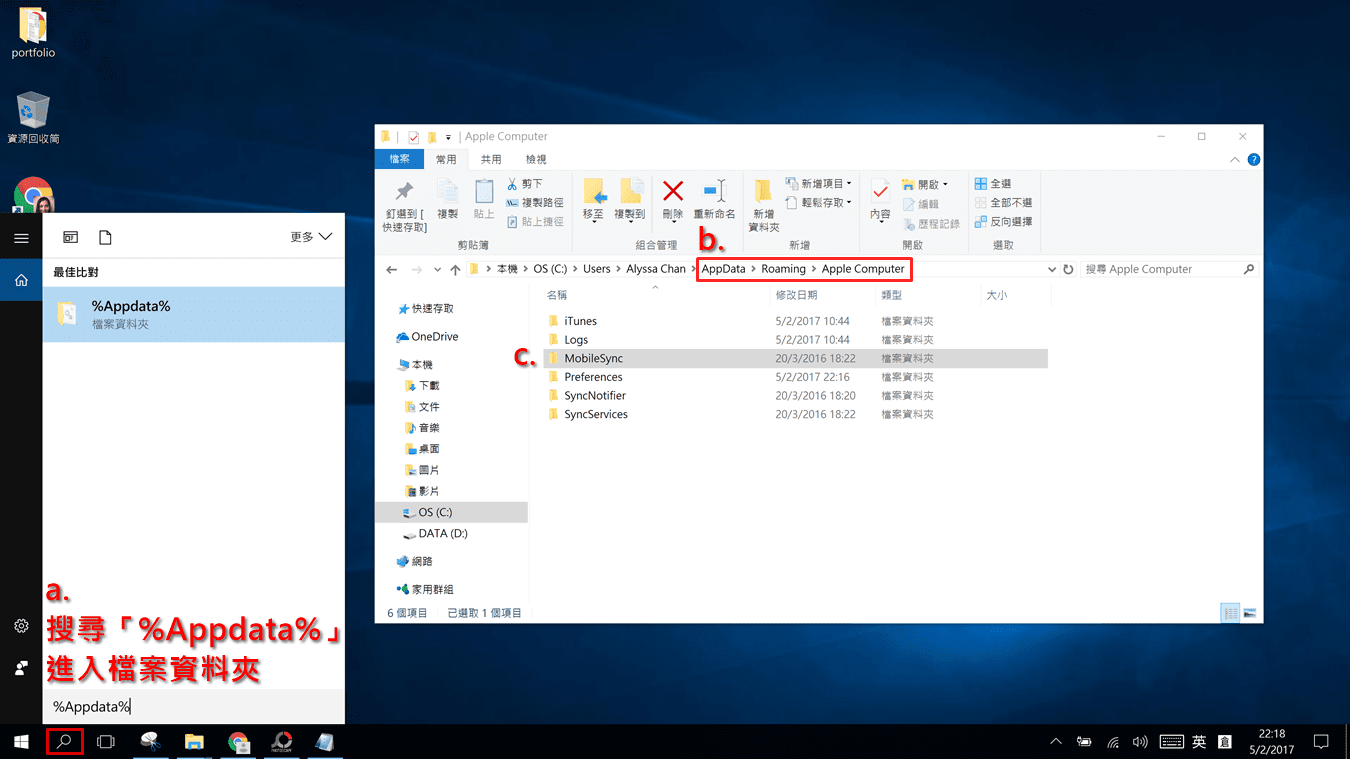
Task: Open the Easy access (輕鬆存取) dropdown
Action: pyautogui.click(x=818, y=203)
